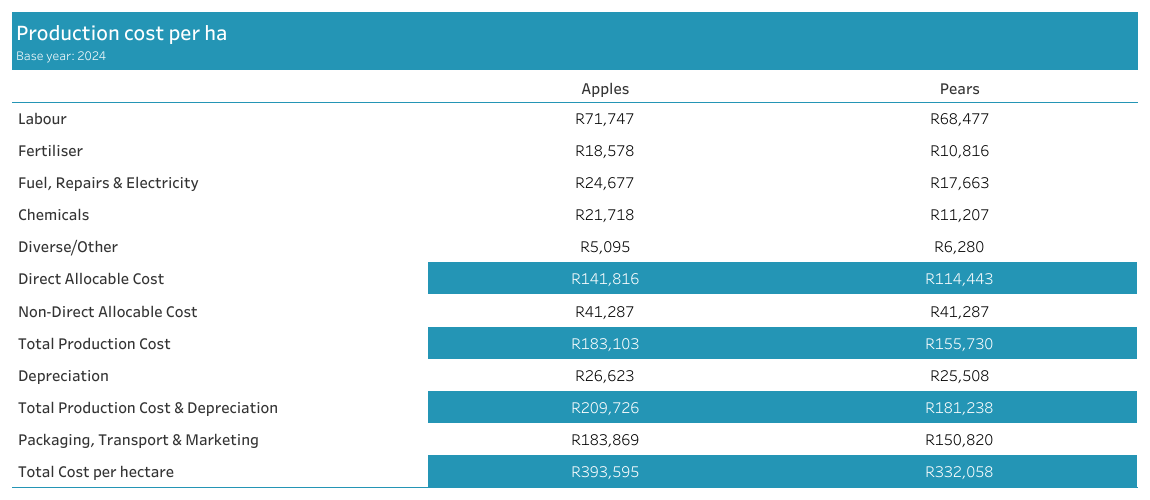
Task: Click Apples Total Cost per hectare R393,595
Action: [x=605, y=472]
